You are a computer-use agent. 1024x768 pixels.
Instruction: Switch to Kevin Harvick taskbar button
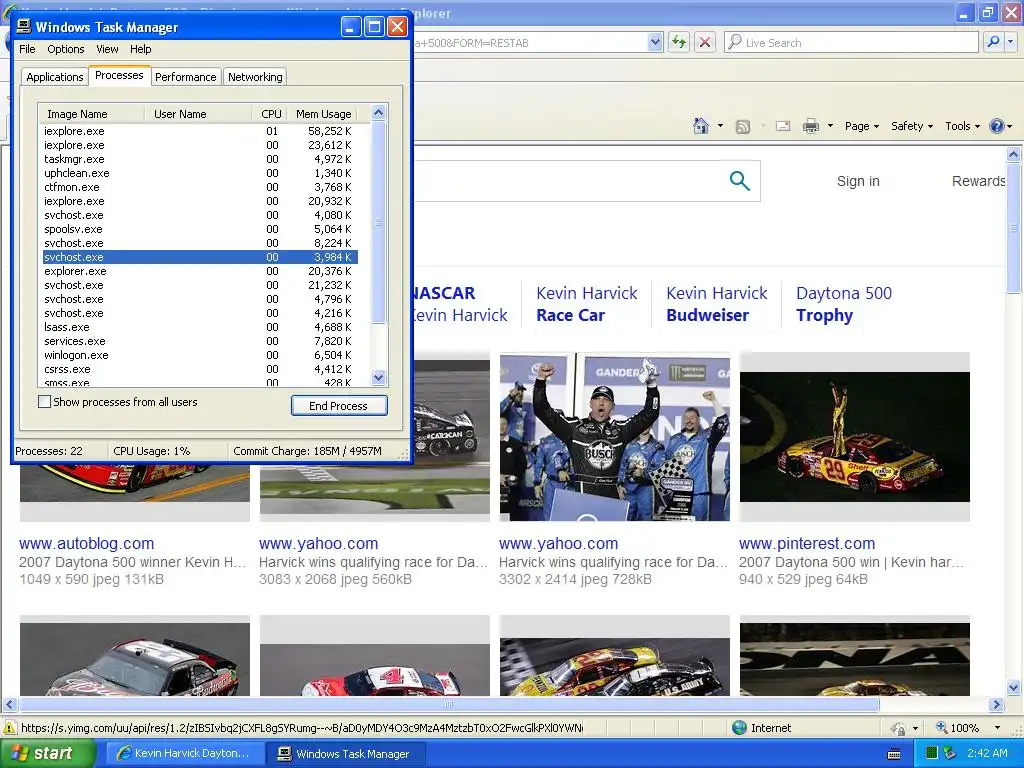coord(185,754)
